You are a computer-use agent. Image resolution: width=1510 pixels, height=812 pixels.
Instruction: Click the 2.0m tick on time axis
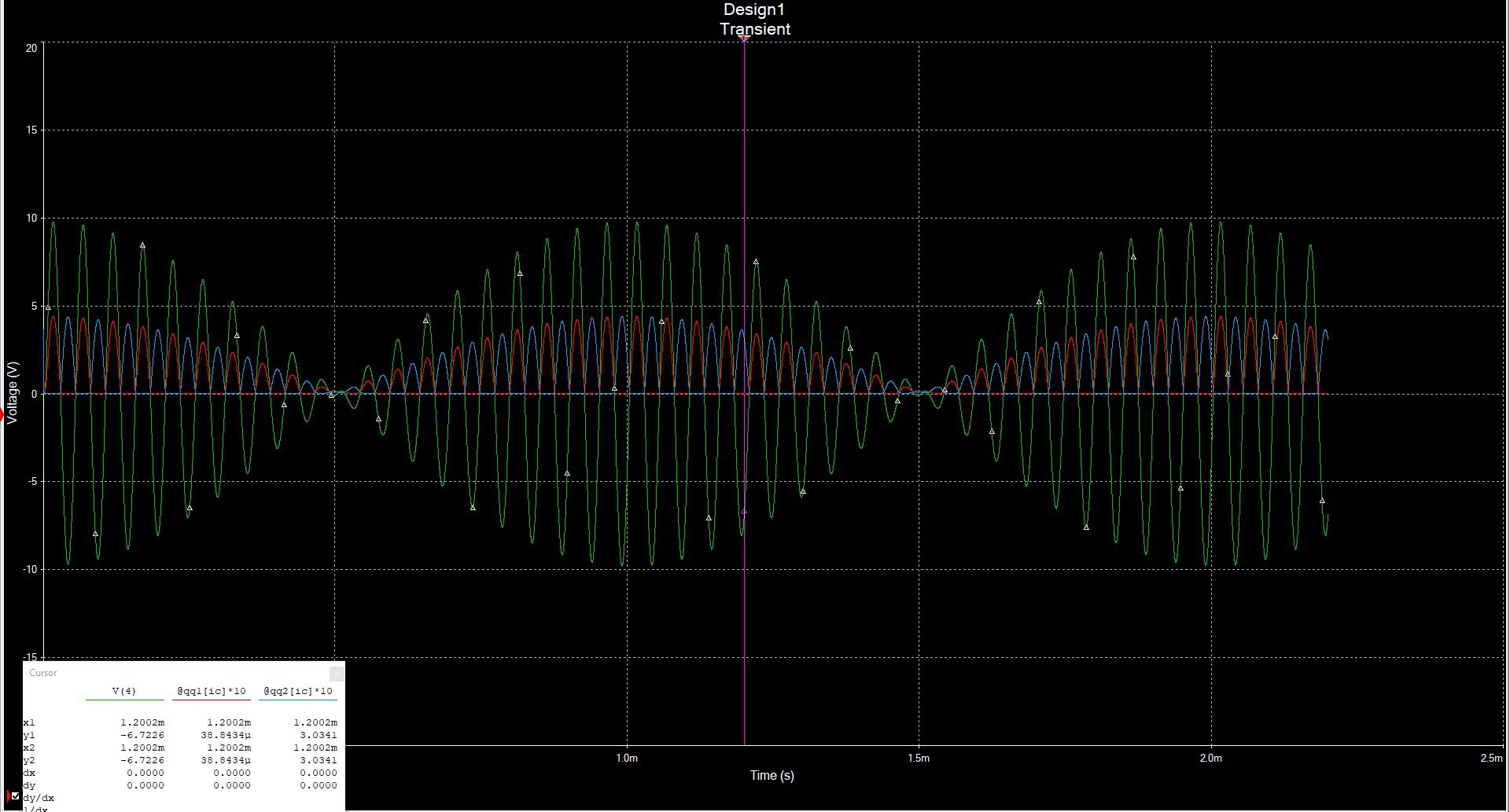pos(1211,759)
